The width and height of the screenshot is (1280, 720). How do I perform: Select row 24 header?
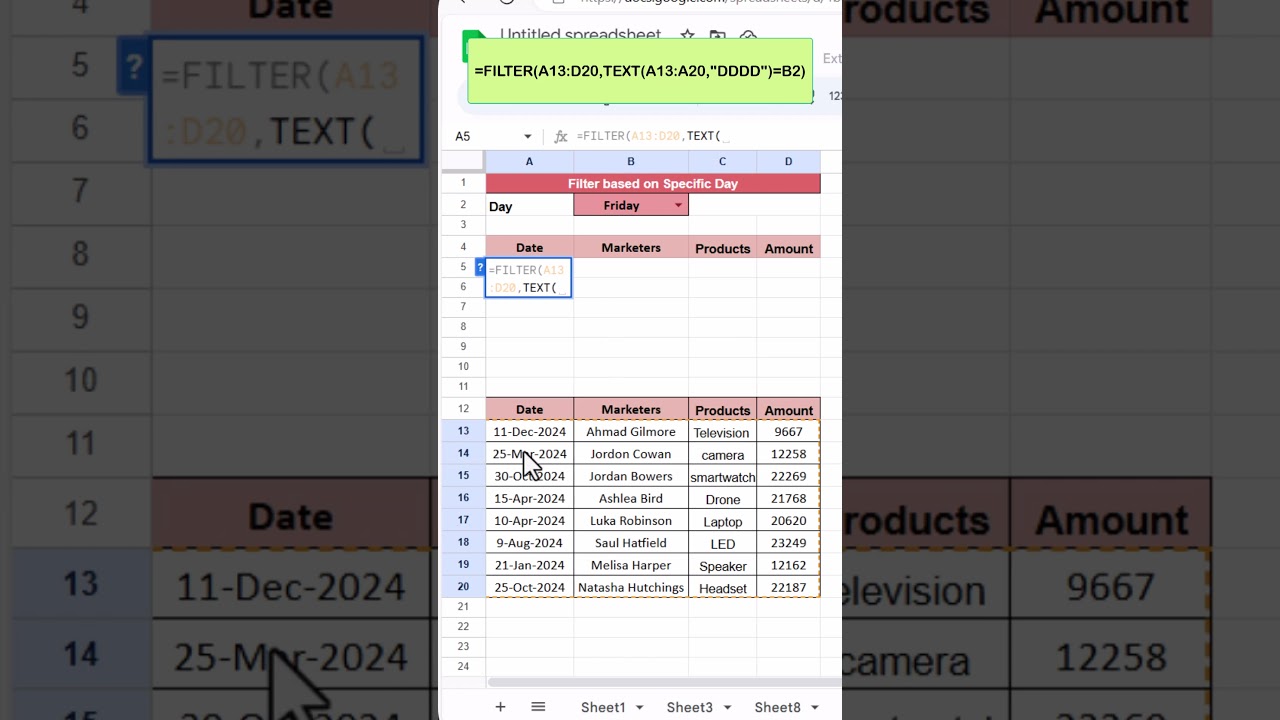[463, 666]
